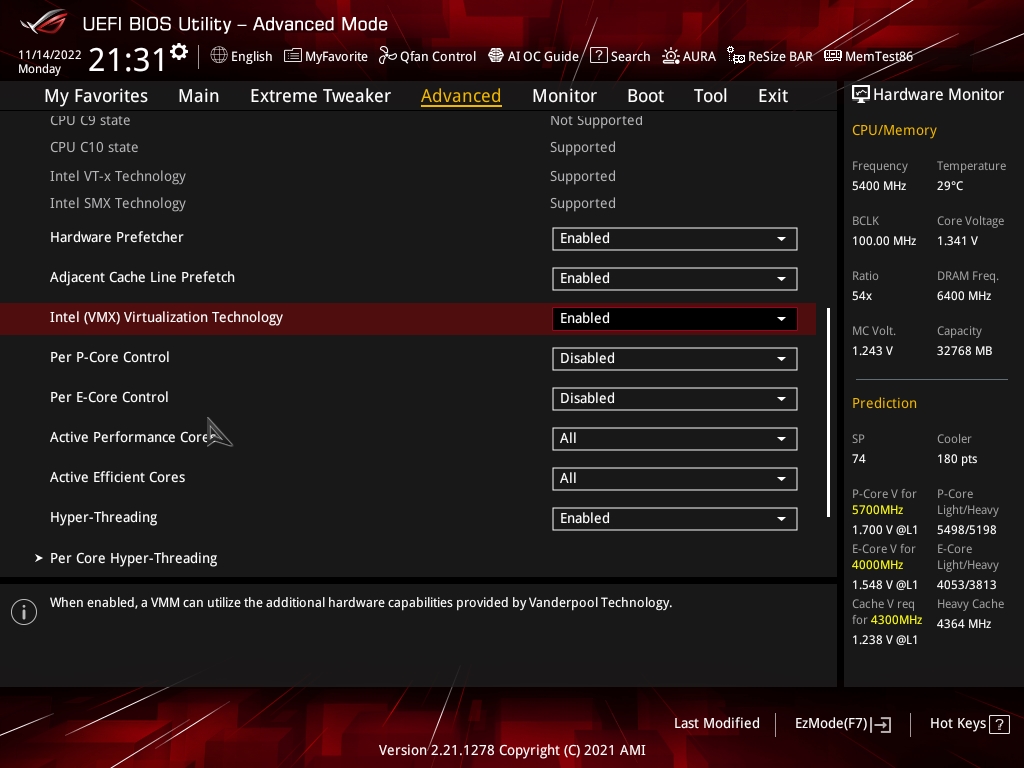Switch to EzMode(F7)
Viewport: 1024px width, 768px height.
[x=842, y=724]
